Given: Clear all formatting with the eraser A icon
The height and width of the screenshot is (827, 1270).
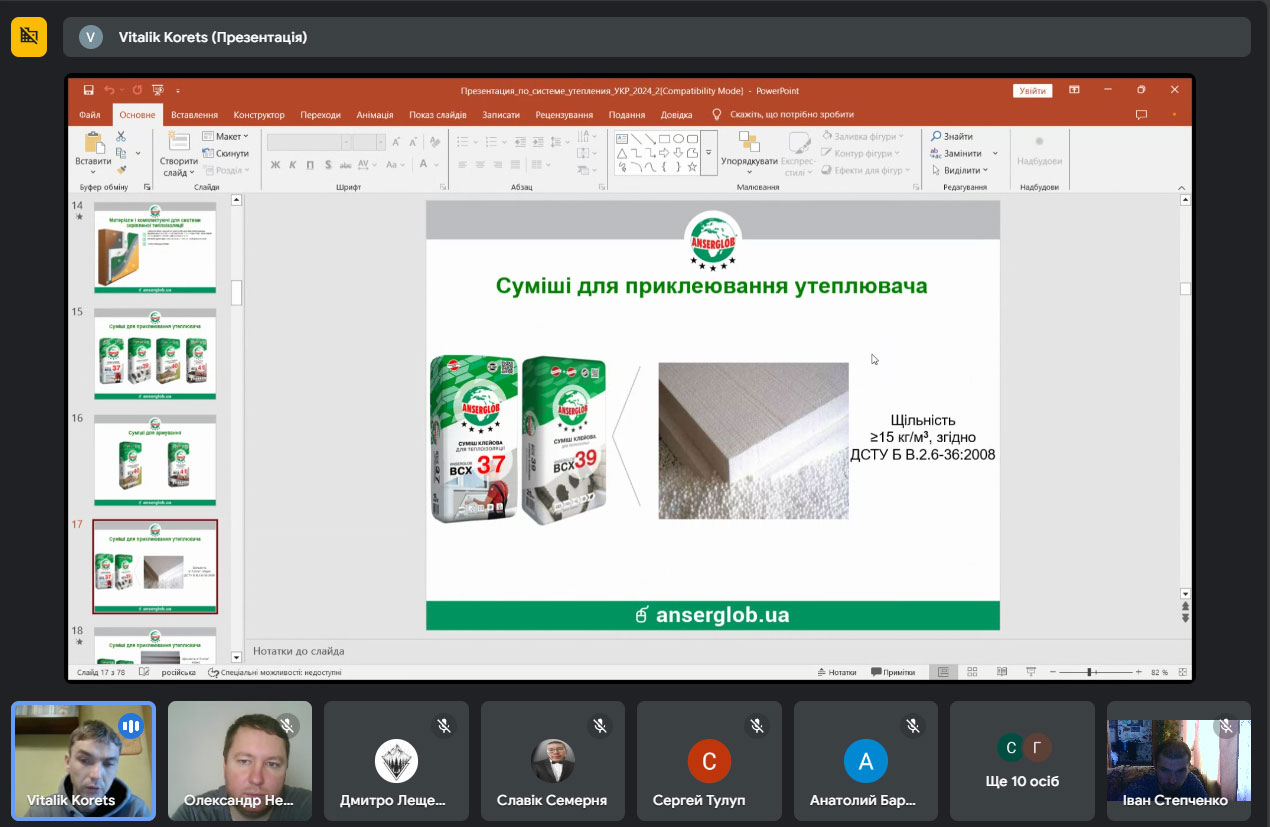Looking at the screenshot, I should click(435, 142).
